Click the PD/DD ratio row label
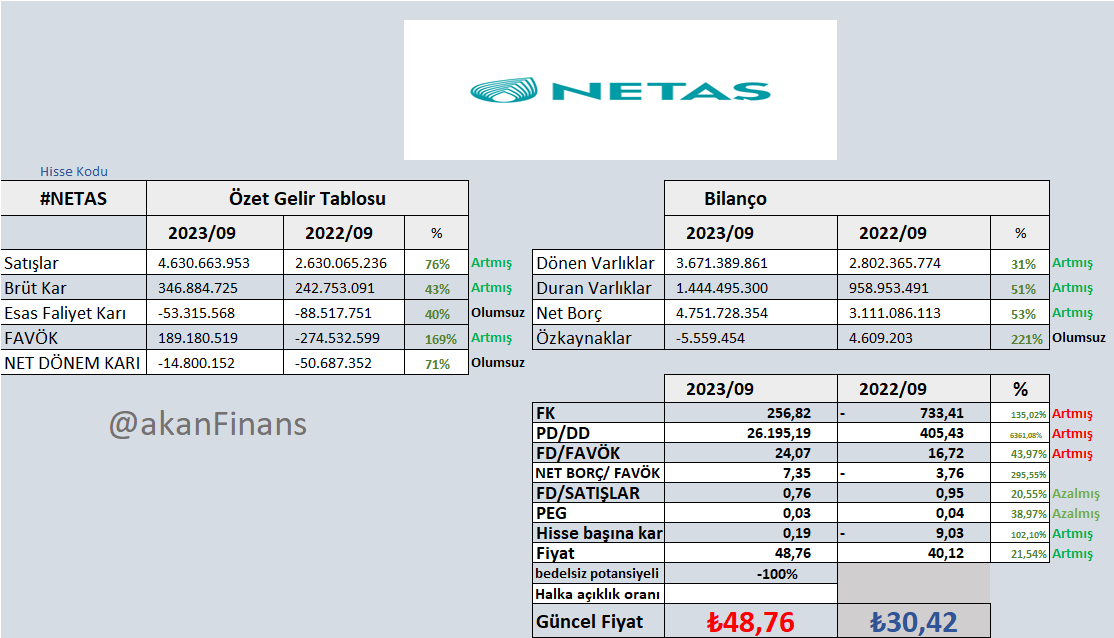This screenshot has width=1114, height=638. [598, 433]
